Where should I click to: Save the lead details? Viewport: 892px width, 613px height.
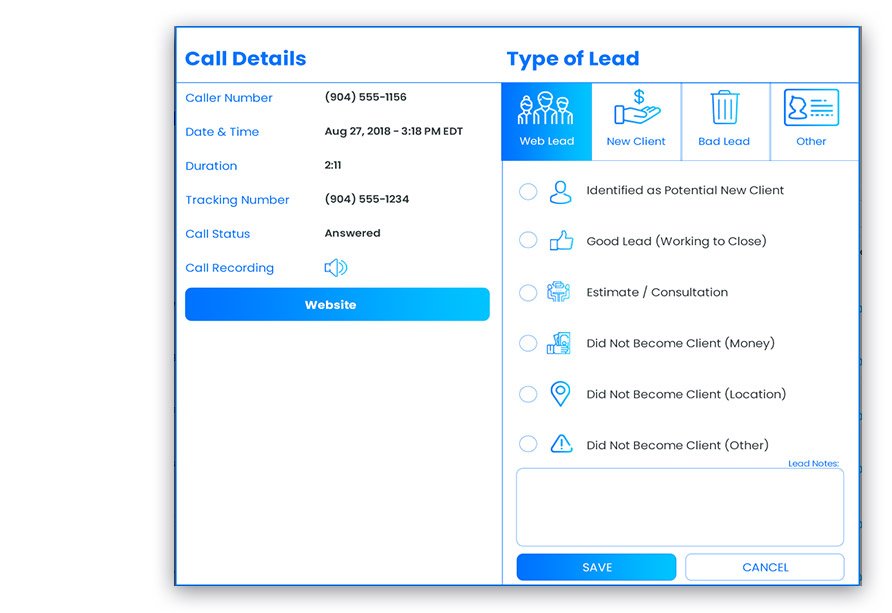click(x=596, y=566)
